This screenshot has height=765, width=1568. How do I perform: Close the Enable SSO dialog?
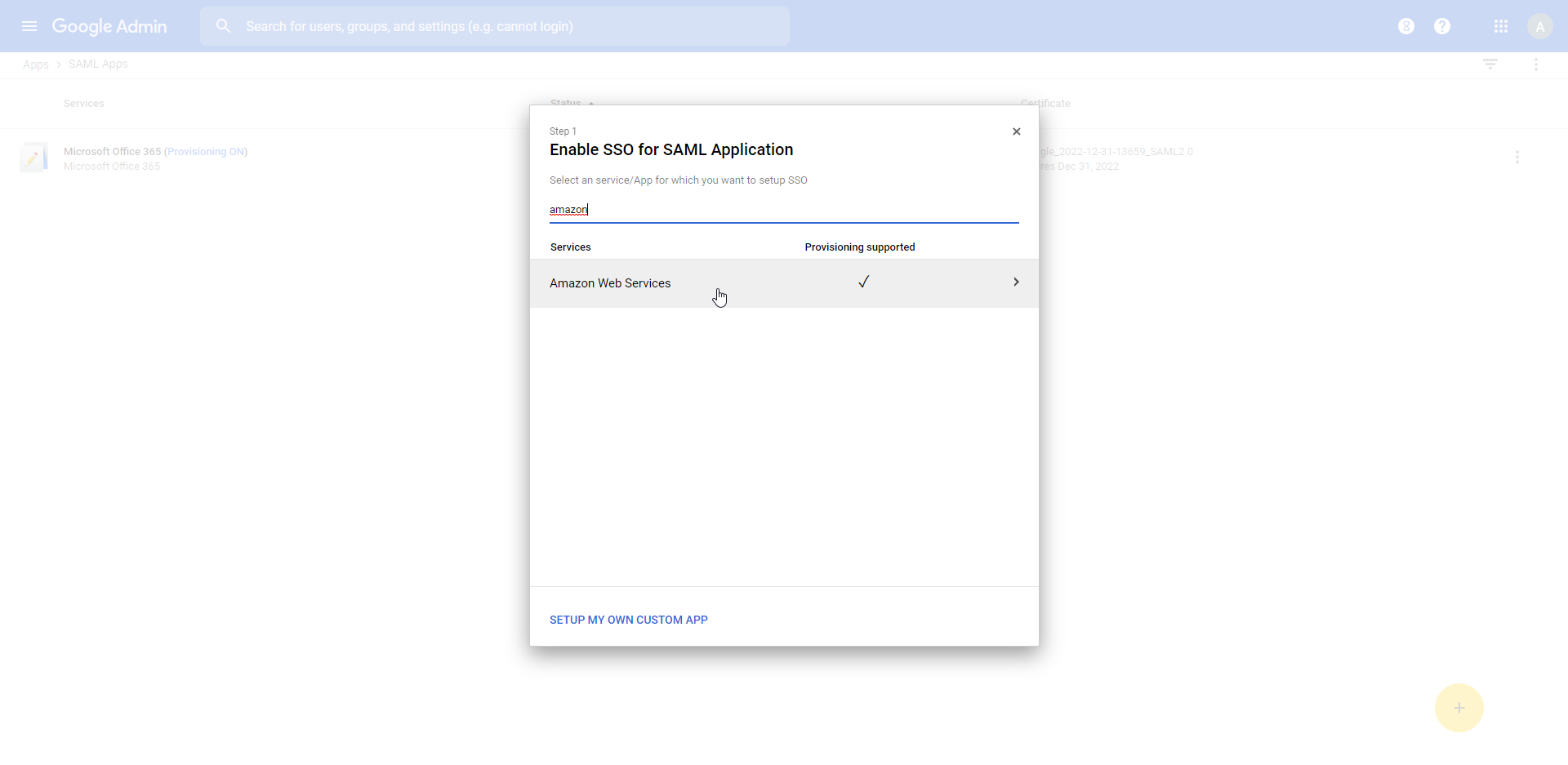pyautogui.click(x=1017, y=131)
